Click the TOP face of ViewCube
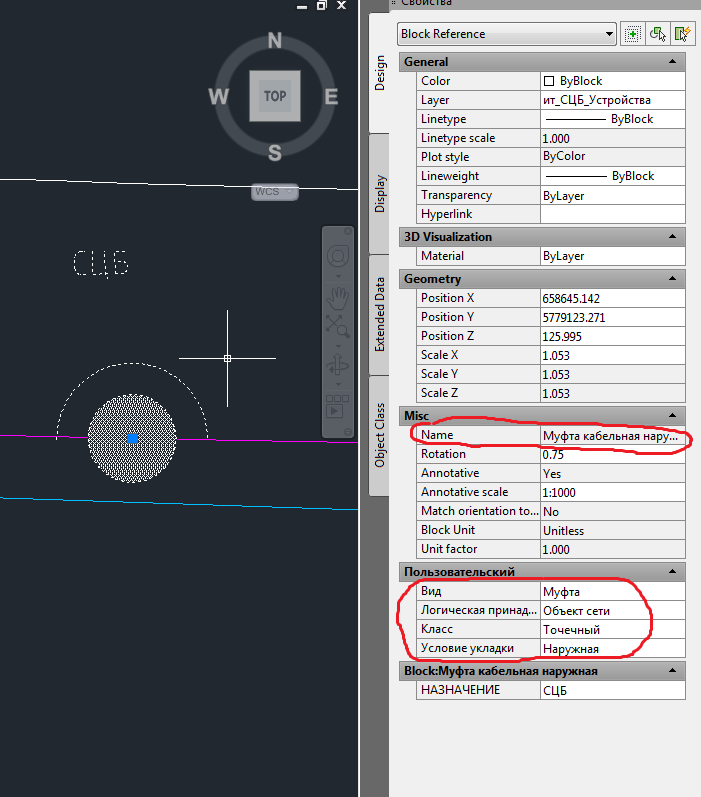The width and height of the screenshot is (701, 797). (275, 96)
